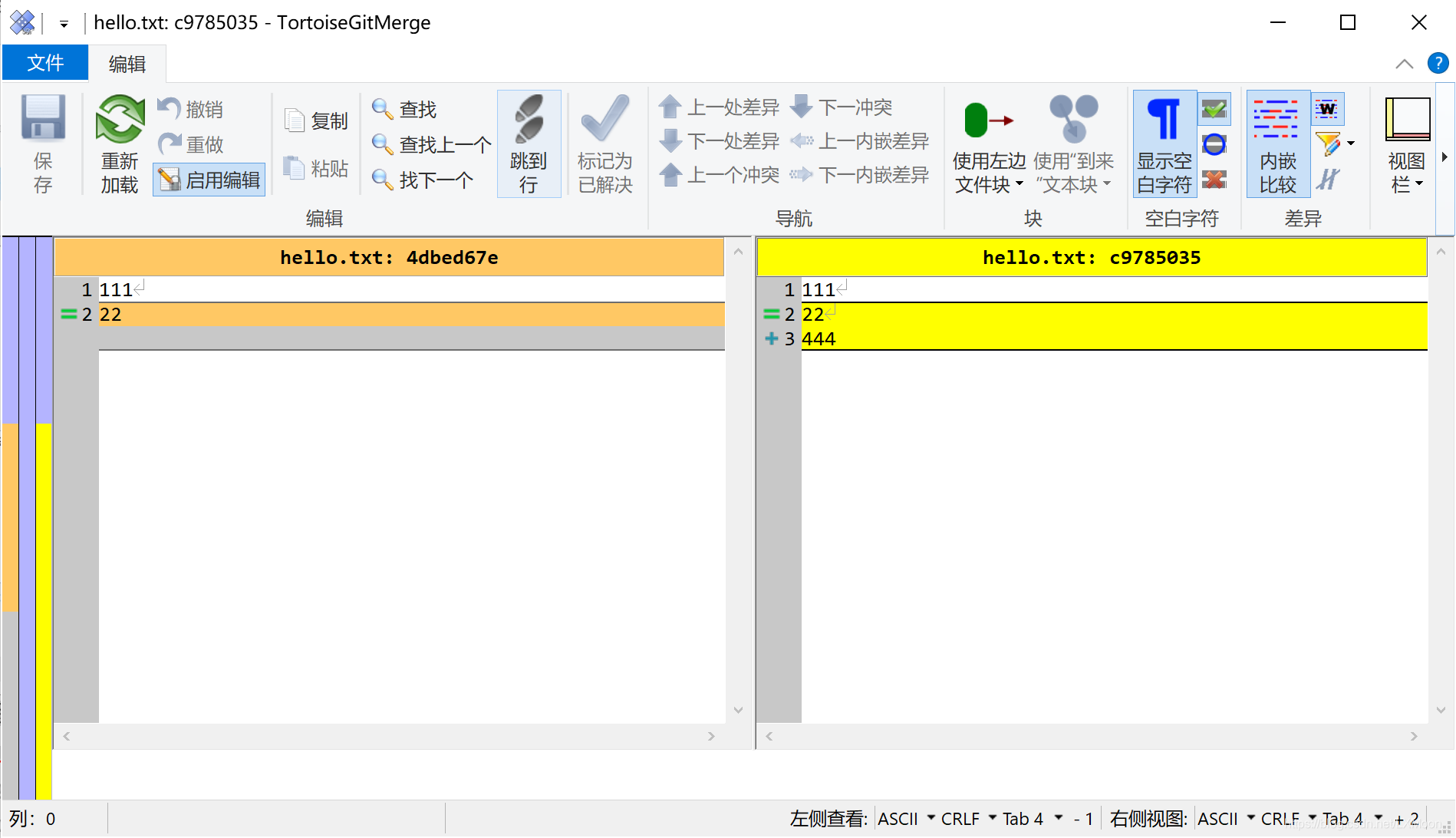Viewport: 1456px width, 838px height.
Task: Find next match via 找下一个
Action: coord(423,180)
